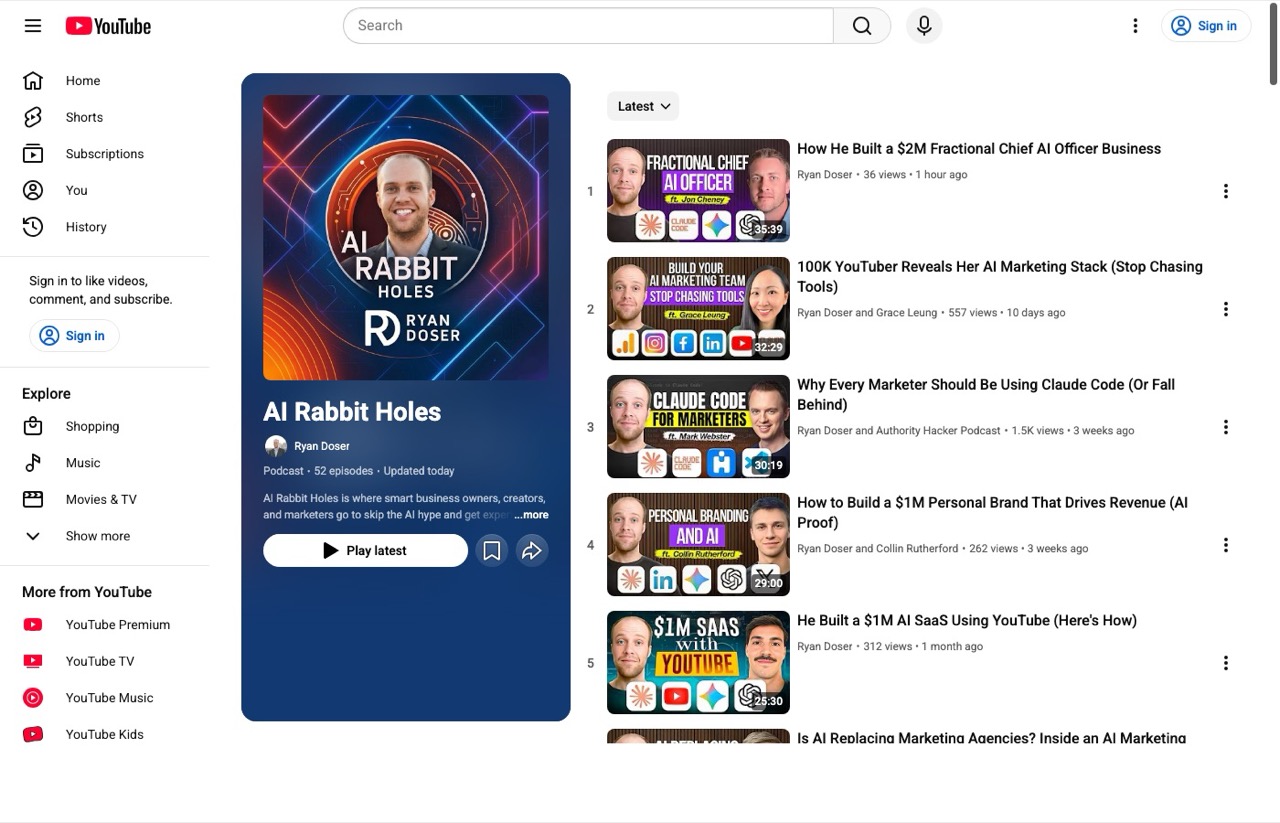Click Sign in at top right
This screenshot has height=823, width=1280.
click(x=1205, y=26)
